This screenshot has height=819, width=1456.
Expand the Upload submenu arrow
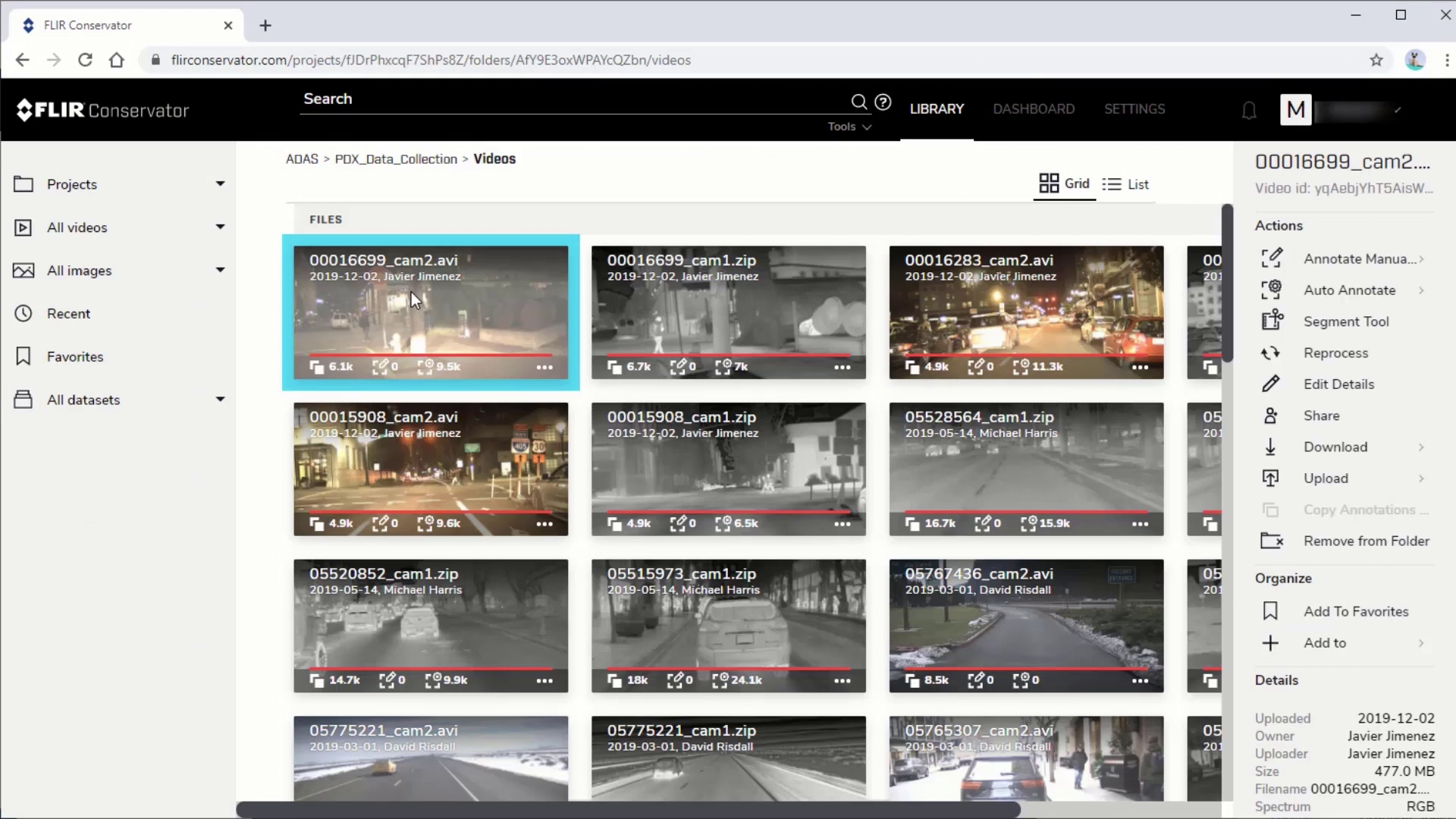(1420, 478)
